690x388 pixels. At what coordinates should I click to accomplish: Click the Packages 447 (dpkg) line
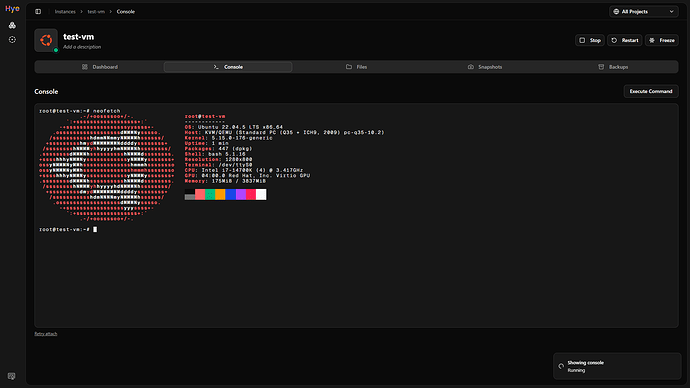pyautogui.click(x=218, y=149)
